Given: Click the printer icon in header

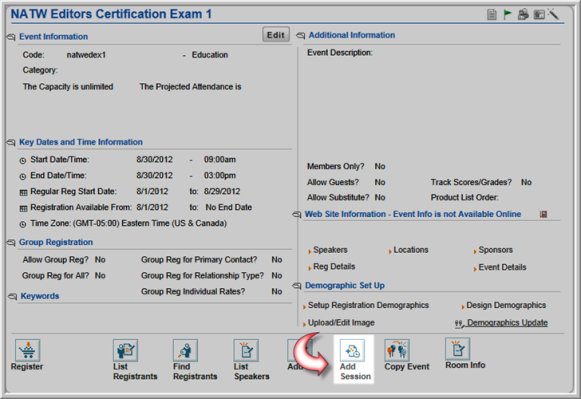Looking at the screenshot, I should point(523,14).
